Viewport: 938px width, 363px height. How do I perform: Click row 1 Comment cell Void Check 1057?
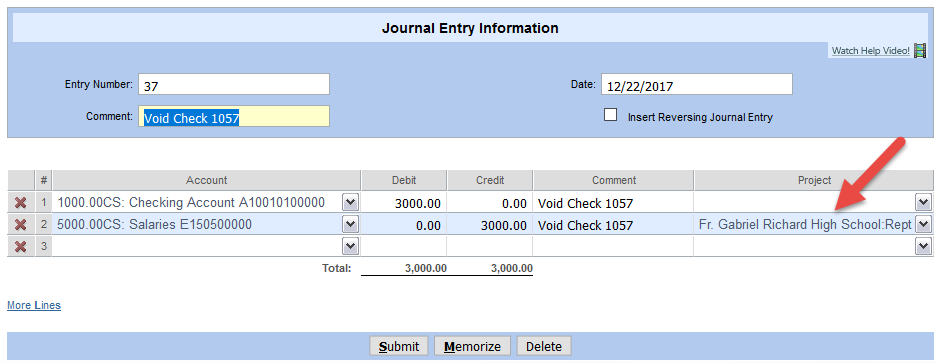pyautogui.click(x=613, y=203)
